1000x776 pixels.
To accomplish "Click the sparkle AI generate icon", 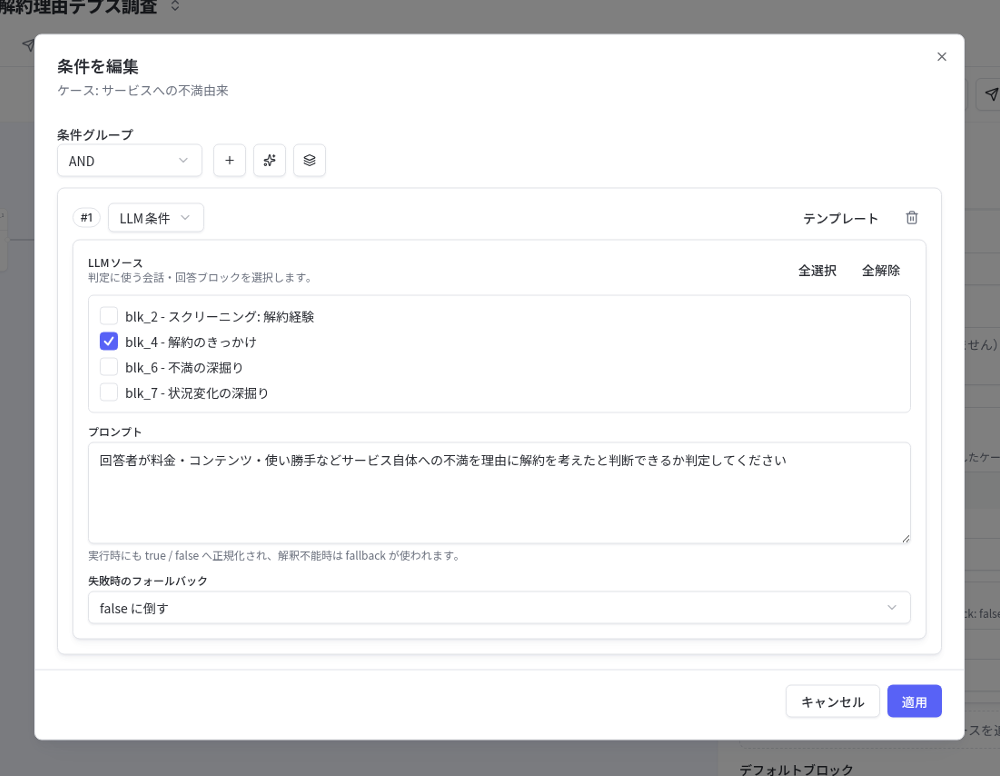I will pyautogui.click(x=269, y=160).
